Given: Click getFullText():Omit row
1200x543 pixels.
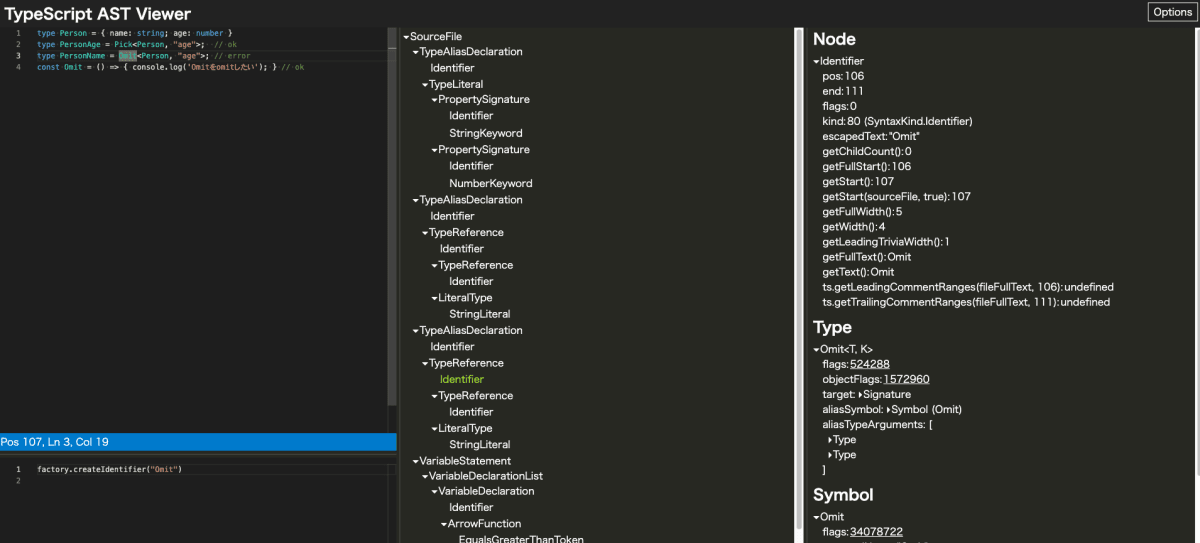Looking at the screenshot, I should [866, 256].
